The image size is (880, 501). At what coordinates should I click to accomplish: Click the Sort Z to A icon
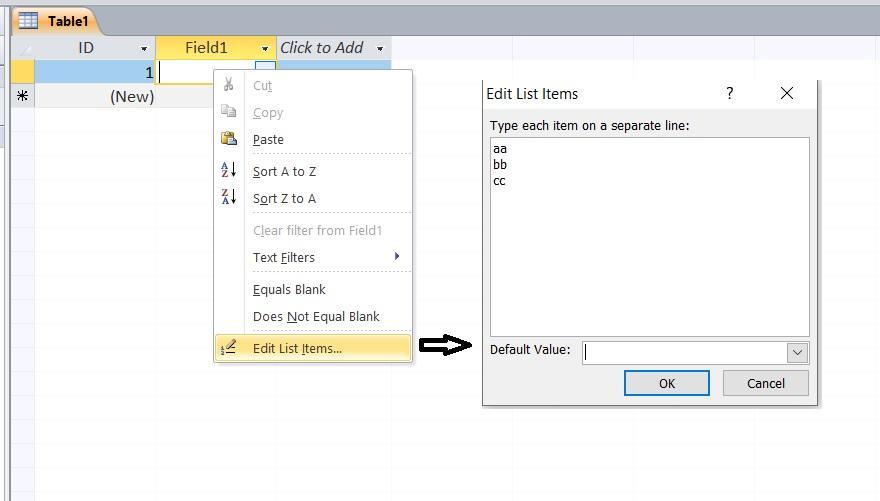pos(228,198)
